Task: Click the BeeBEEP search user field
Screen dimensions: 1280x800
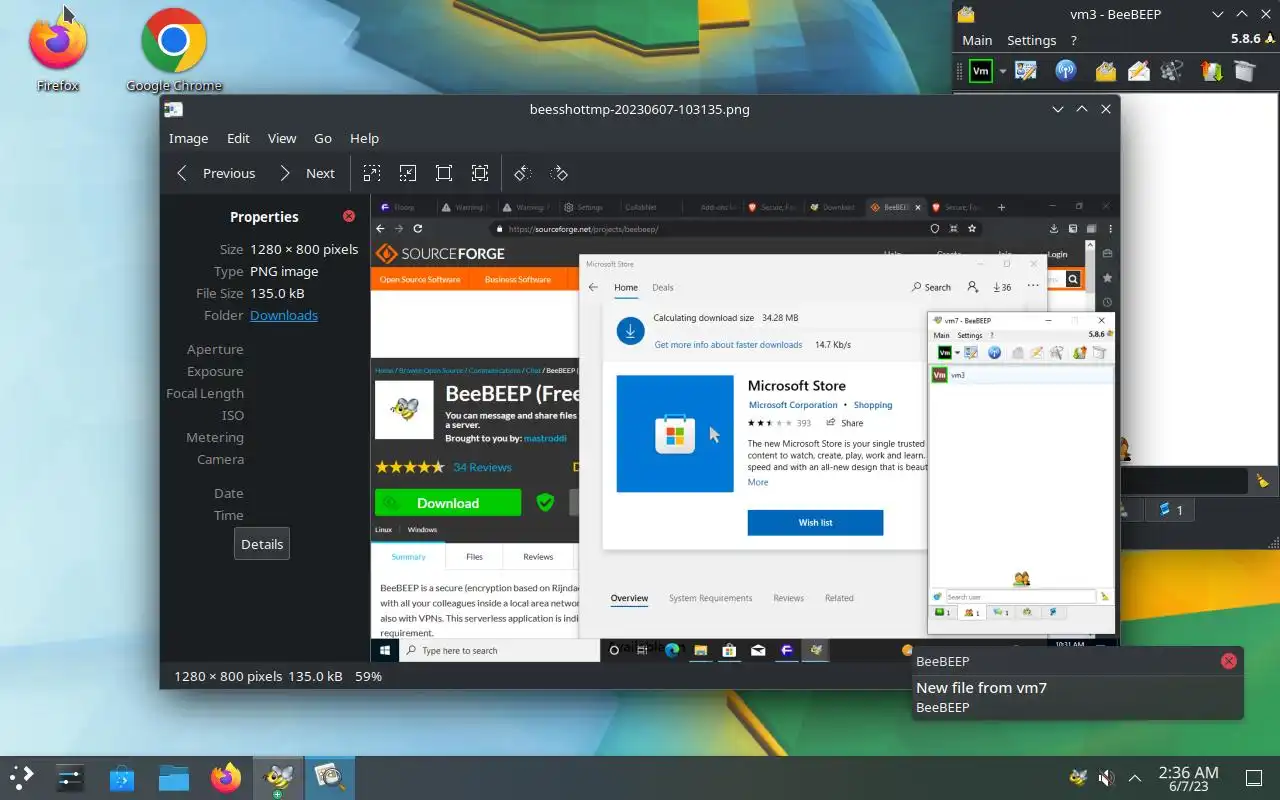Action: coord(1185,481)
